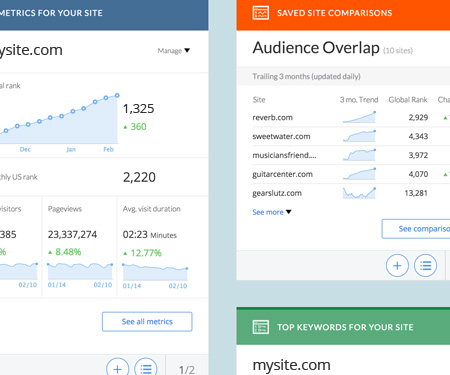Expand the See more sites link
450x375 pixels.
272,212
